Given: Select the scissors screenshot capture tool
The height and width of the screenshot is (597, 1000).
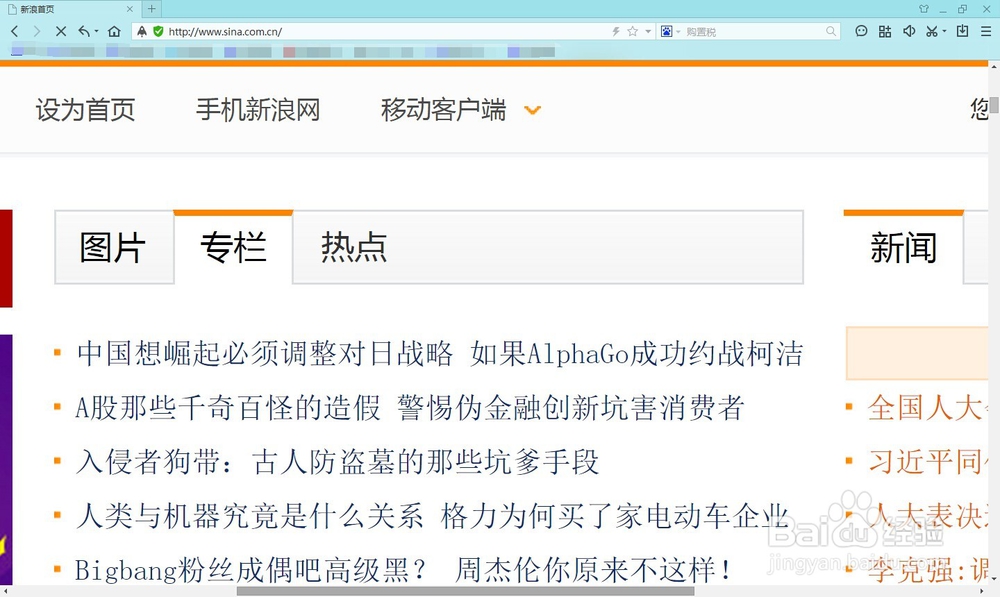Looking at the screenshot, I should pos(932,31).
